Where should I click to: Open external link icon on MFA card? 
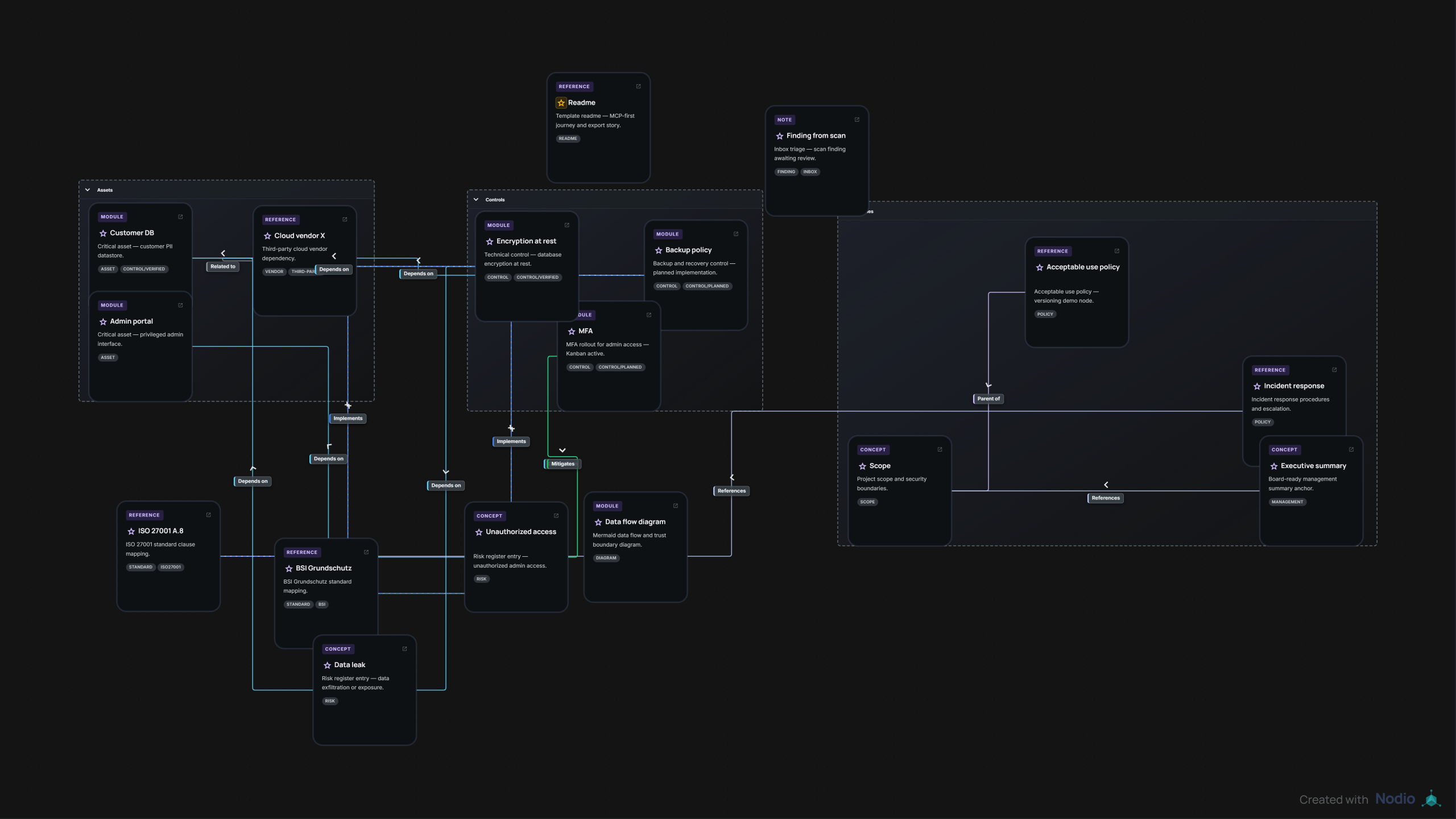649,315
